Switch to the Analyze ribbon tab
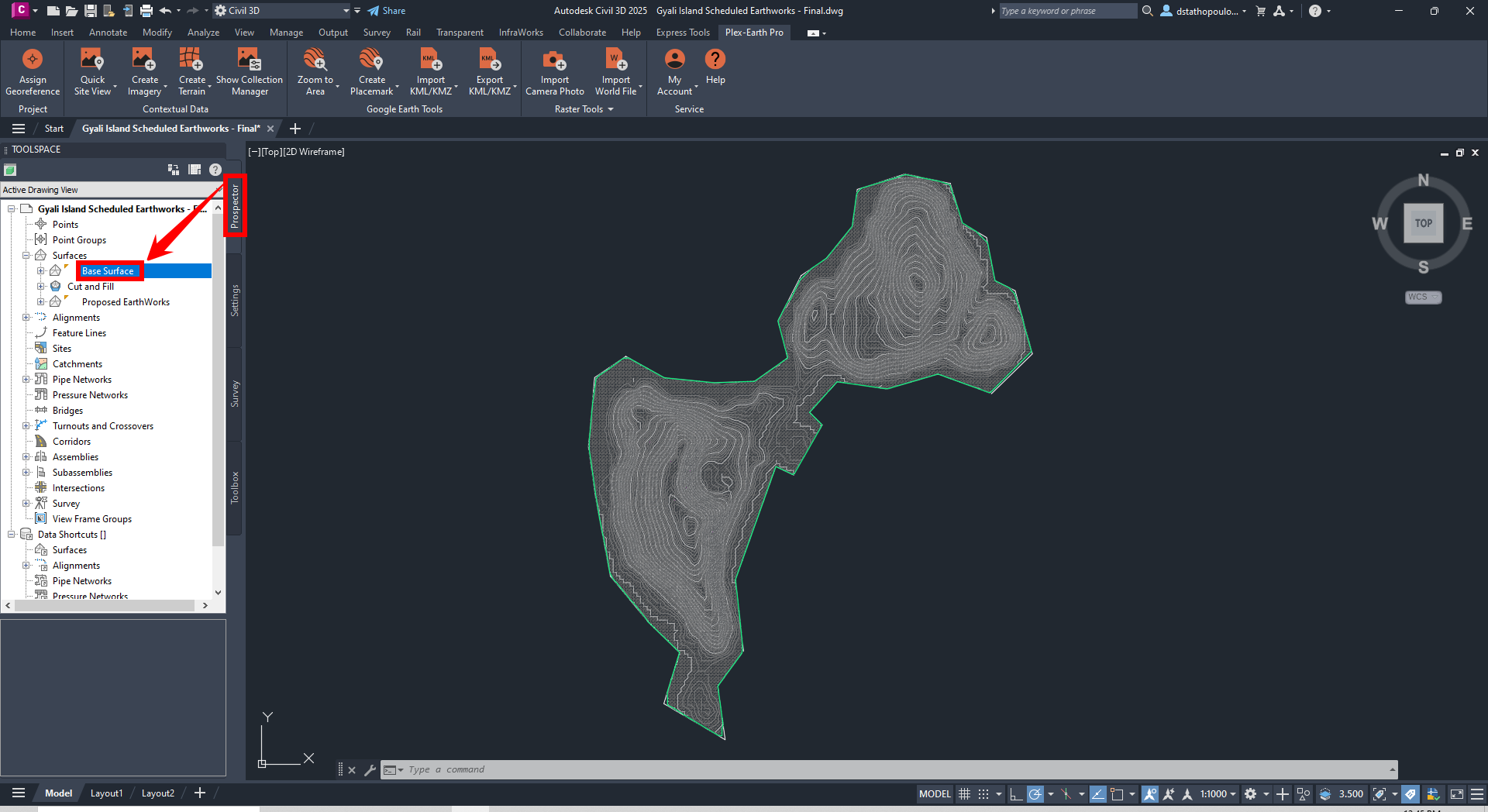The height and width of the screenshot is (812, 1488). tap(203, 33)
